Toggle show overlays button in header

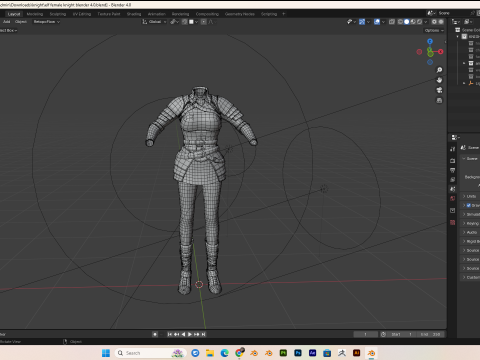377,22
